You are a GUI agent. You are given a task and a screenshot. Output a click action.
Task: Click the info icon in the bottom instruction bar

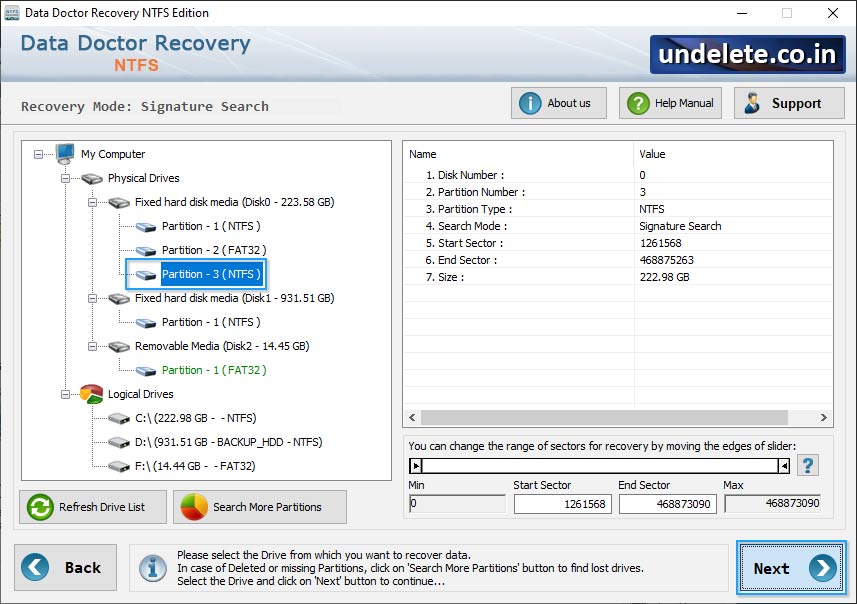[152, 568]
